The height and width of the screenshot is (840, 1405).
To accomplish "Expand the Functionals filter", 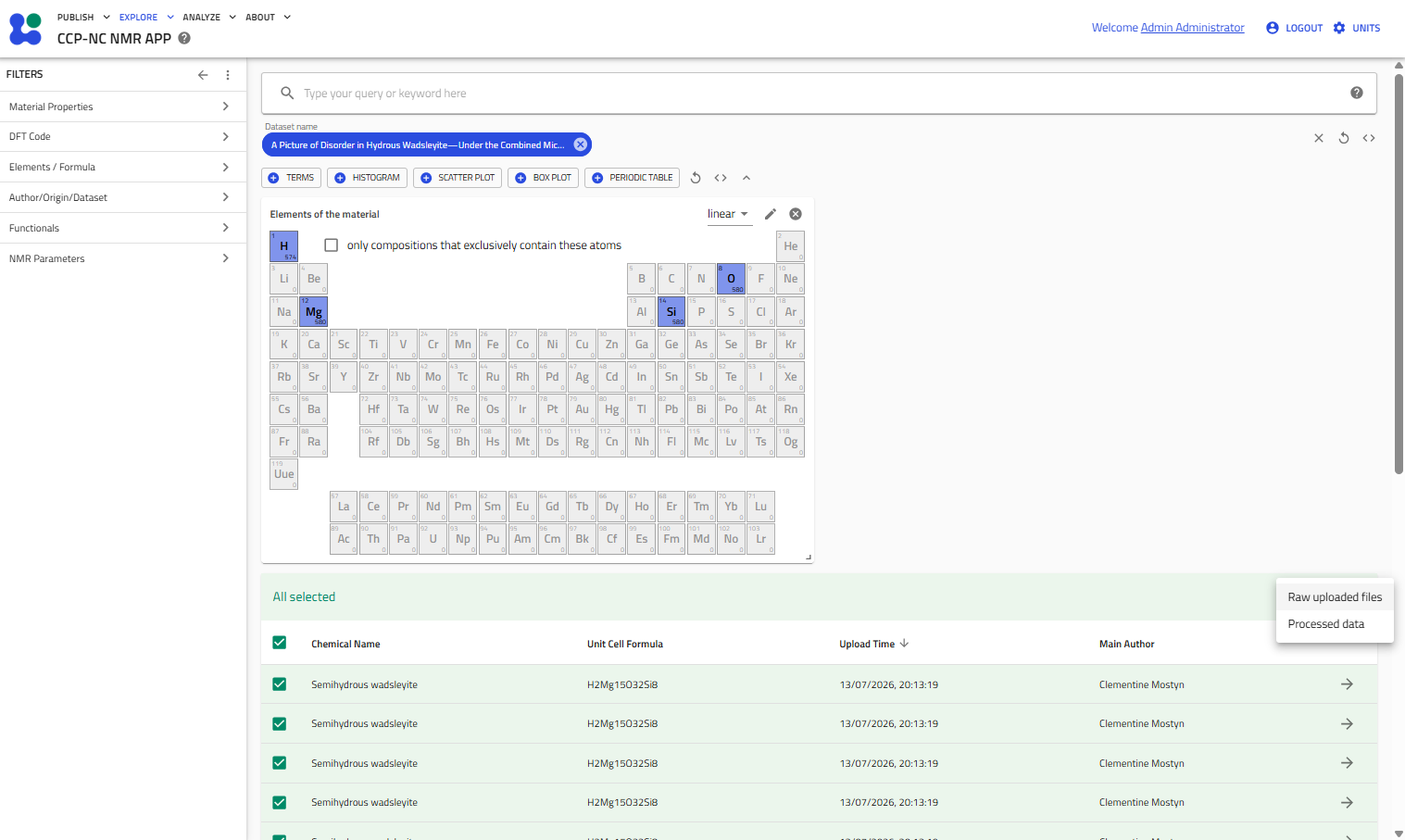I will 123,228.
